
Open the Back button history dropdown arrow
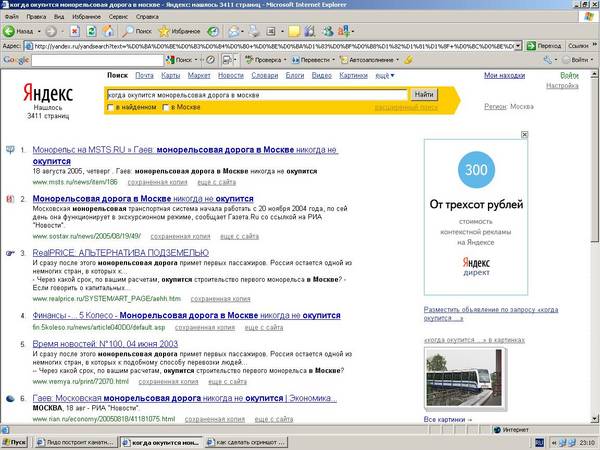(39, 31)
